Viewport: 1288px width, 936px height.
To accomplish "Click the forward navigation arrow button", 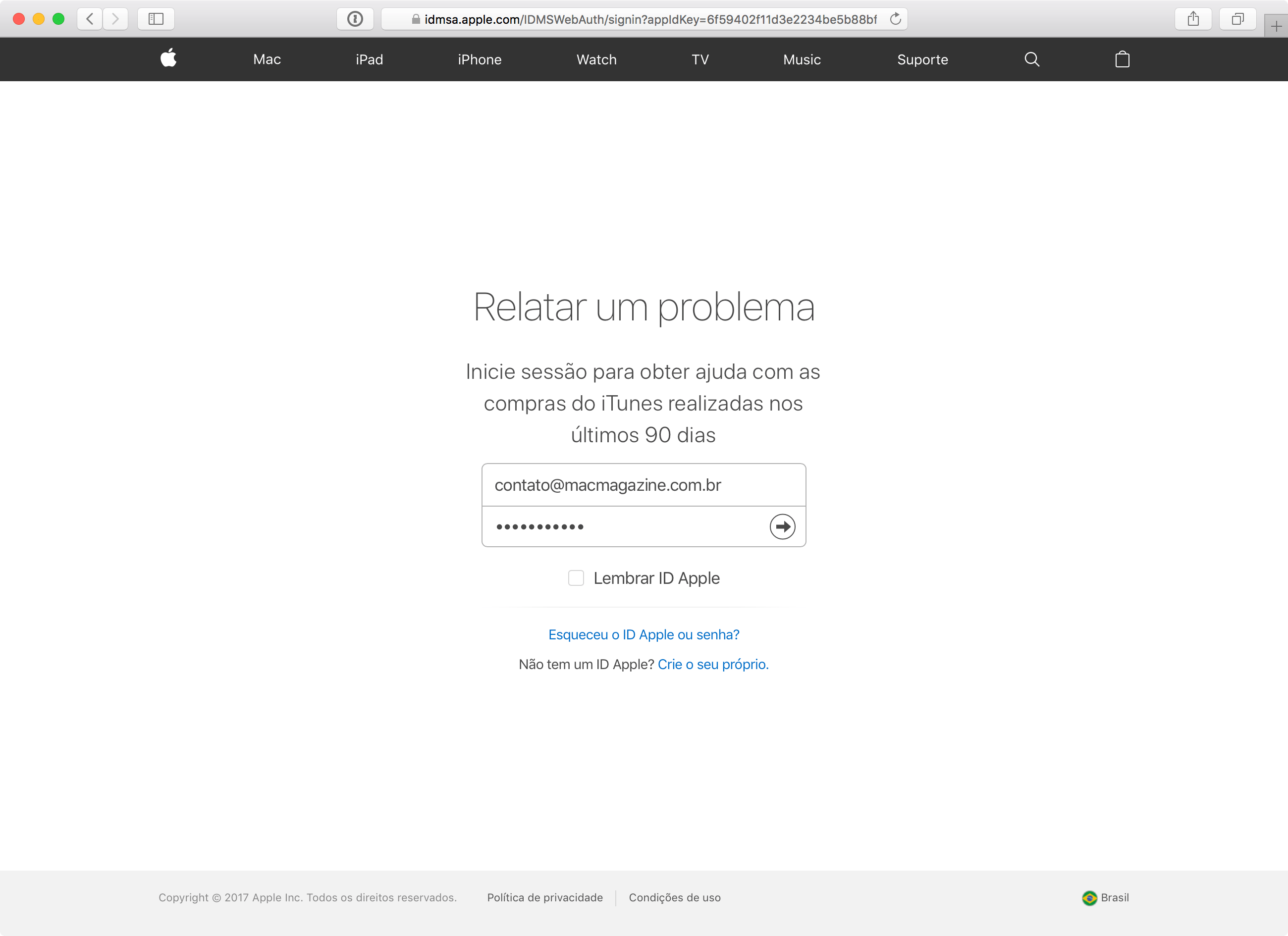I will pos(118,18).
